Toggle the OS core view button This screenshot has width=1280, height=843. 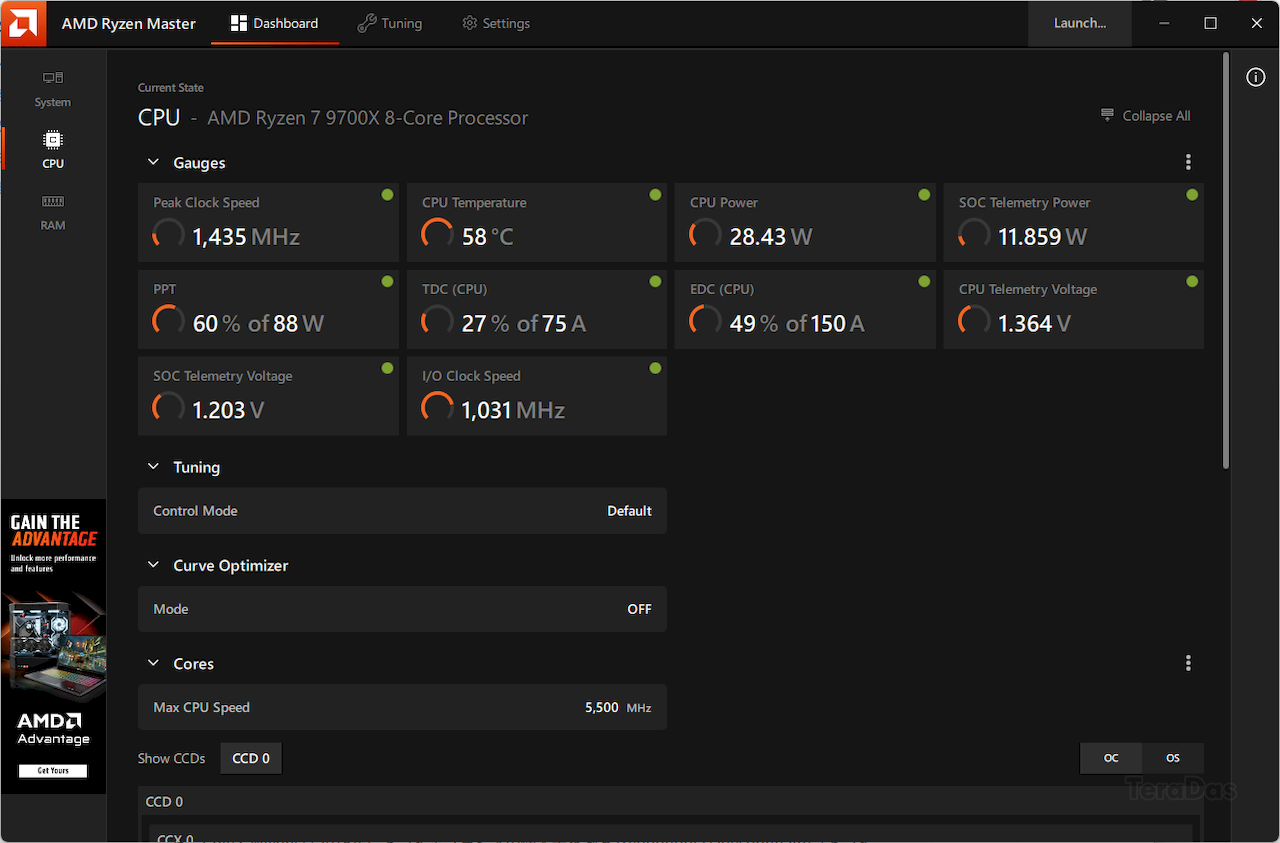(1173, 758)
